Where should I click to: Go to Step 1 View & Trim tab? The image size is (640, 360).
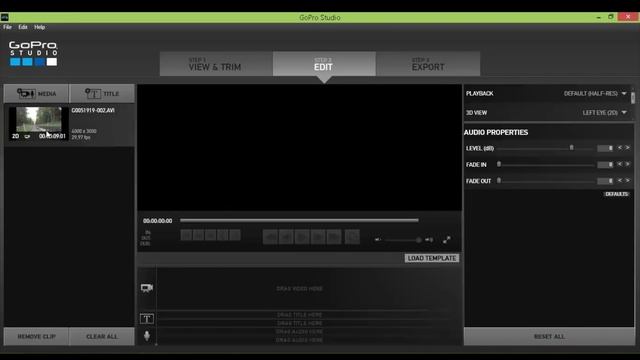[x=216, y=64]
